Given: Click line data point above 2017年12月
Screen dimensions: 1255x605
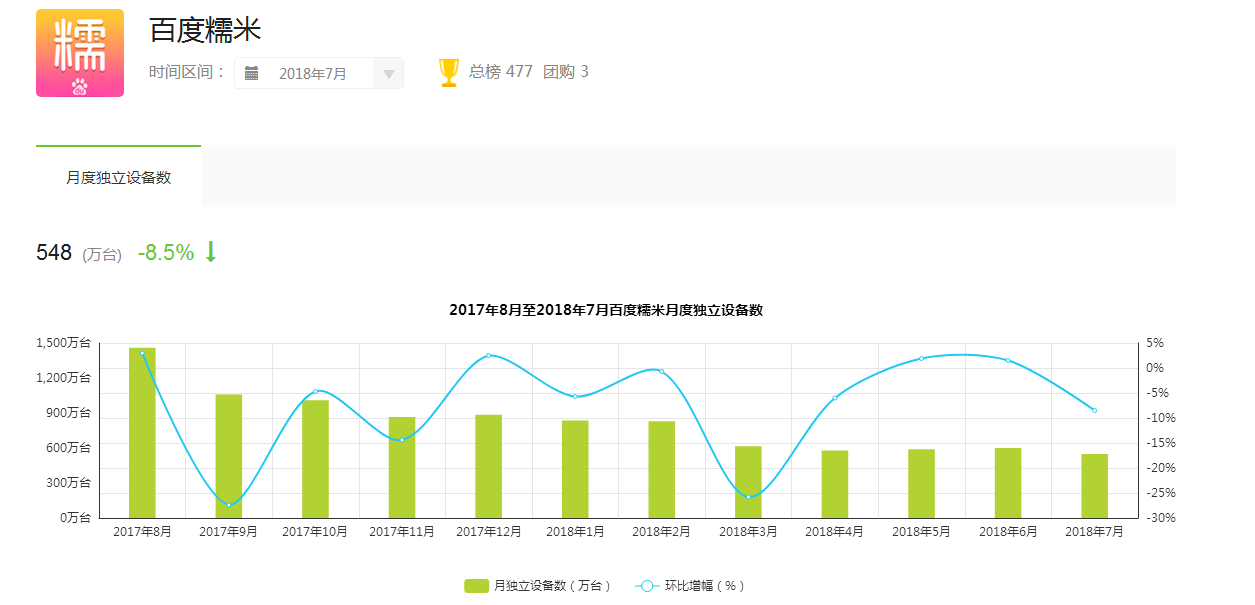Looking at the screenshot, I should 488,355.
